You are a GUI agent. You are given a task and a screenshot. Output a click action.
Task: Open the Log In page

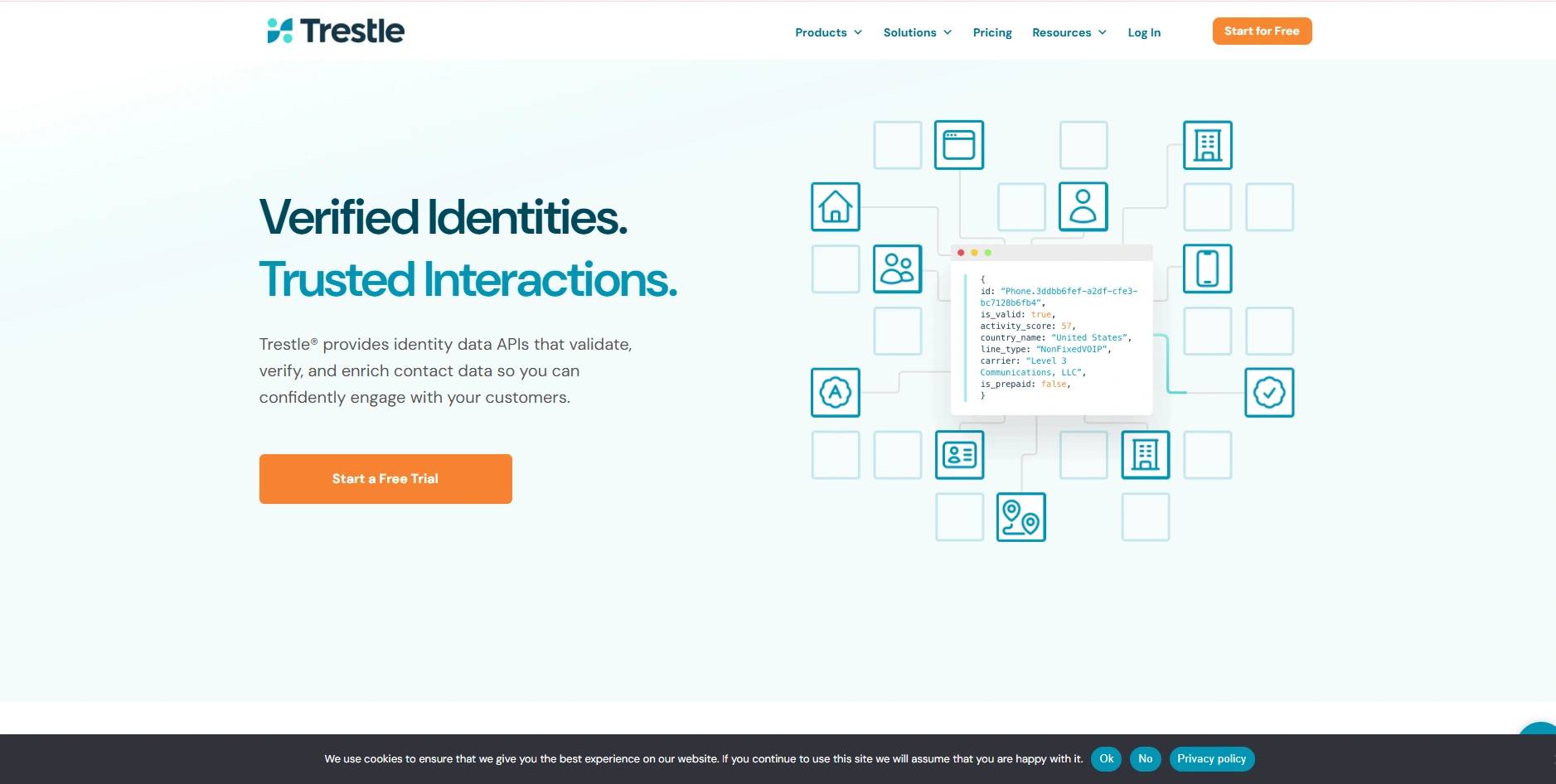coord(1144,32)
